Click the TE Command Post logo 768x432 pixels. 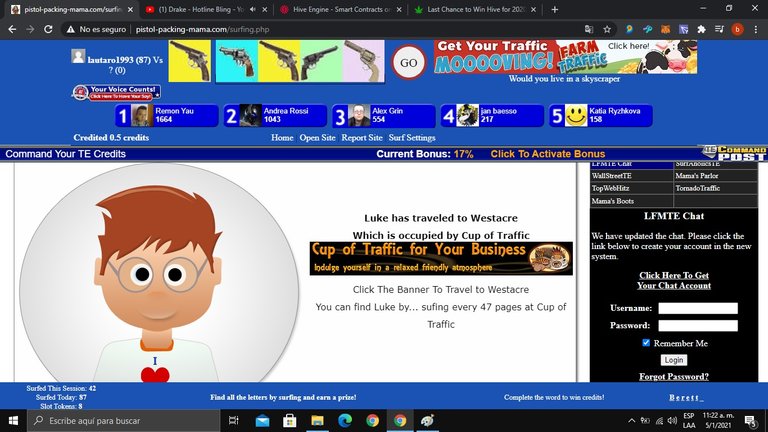[x=734, y=153]
